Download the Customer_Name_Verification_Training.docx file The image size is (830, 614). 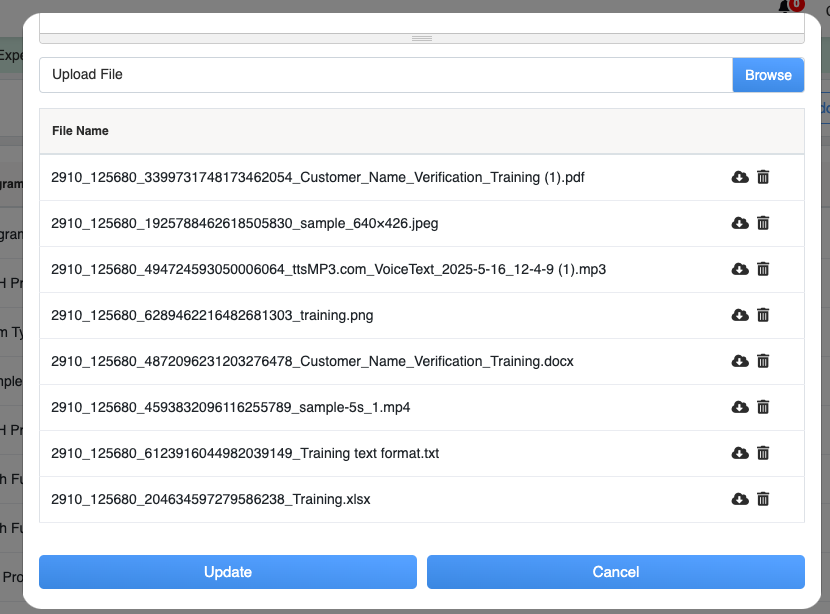(x=740, y=361)
